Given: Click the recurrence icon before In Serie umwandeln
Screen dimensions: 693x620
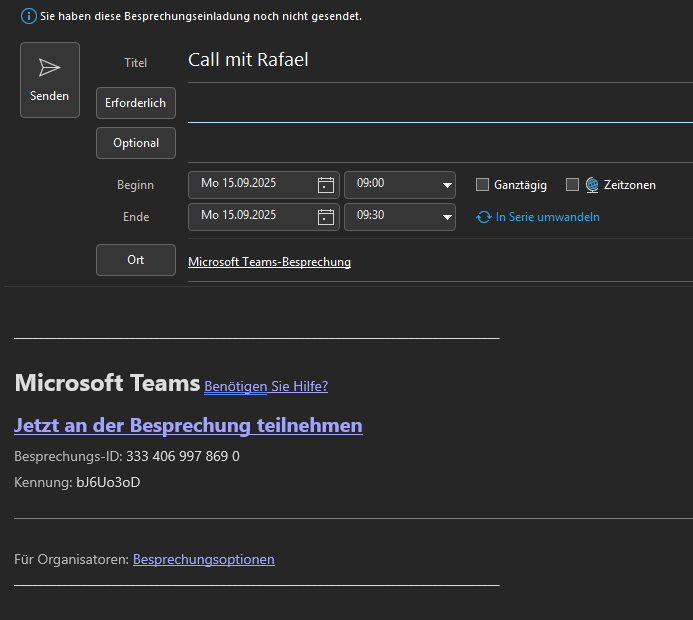Looking at the screenshot, I should [484, 217].
